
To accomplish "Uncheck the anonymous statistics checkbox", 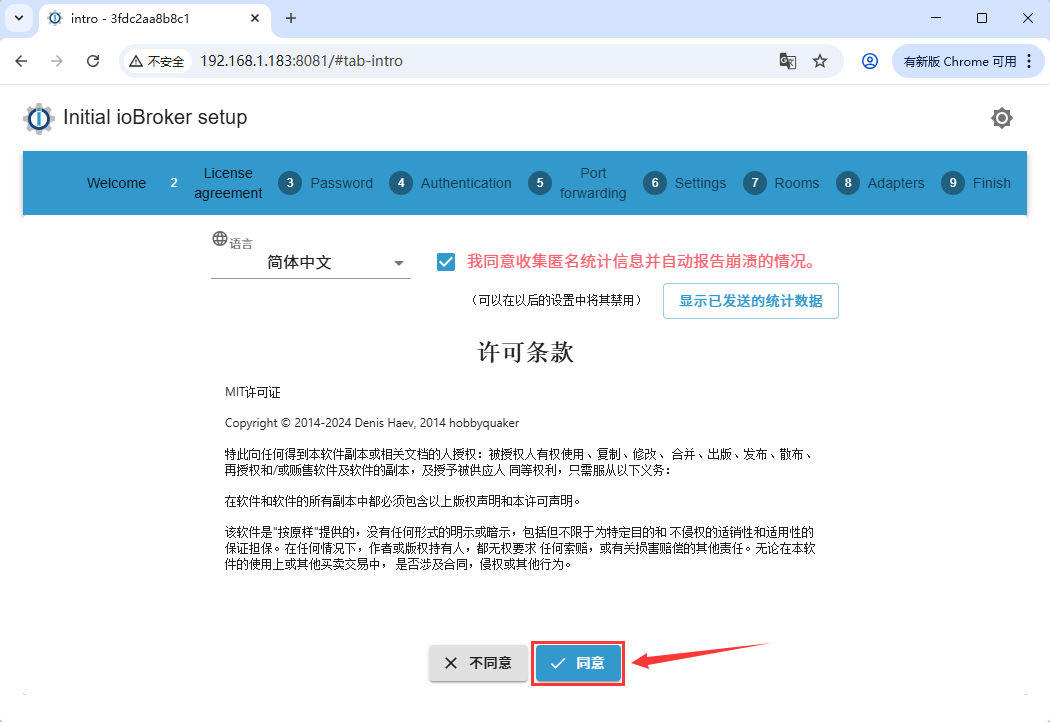I will [446, 262].
